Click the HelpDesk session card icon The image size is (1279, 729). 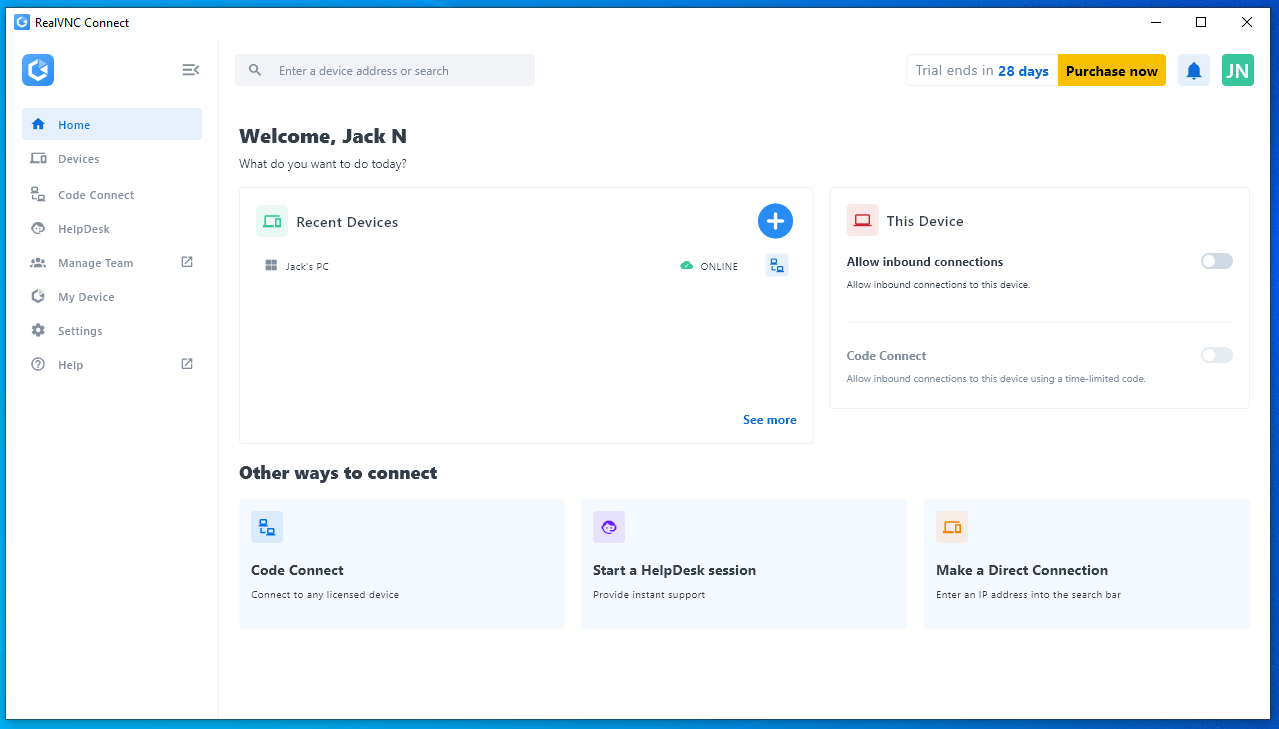tap(609, 527)
